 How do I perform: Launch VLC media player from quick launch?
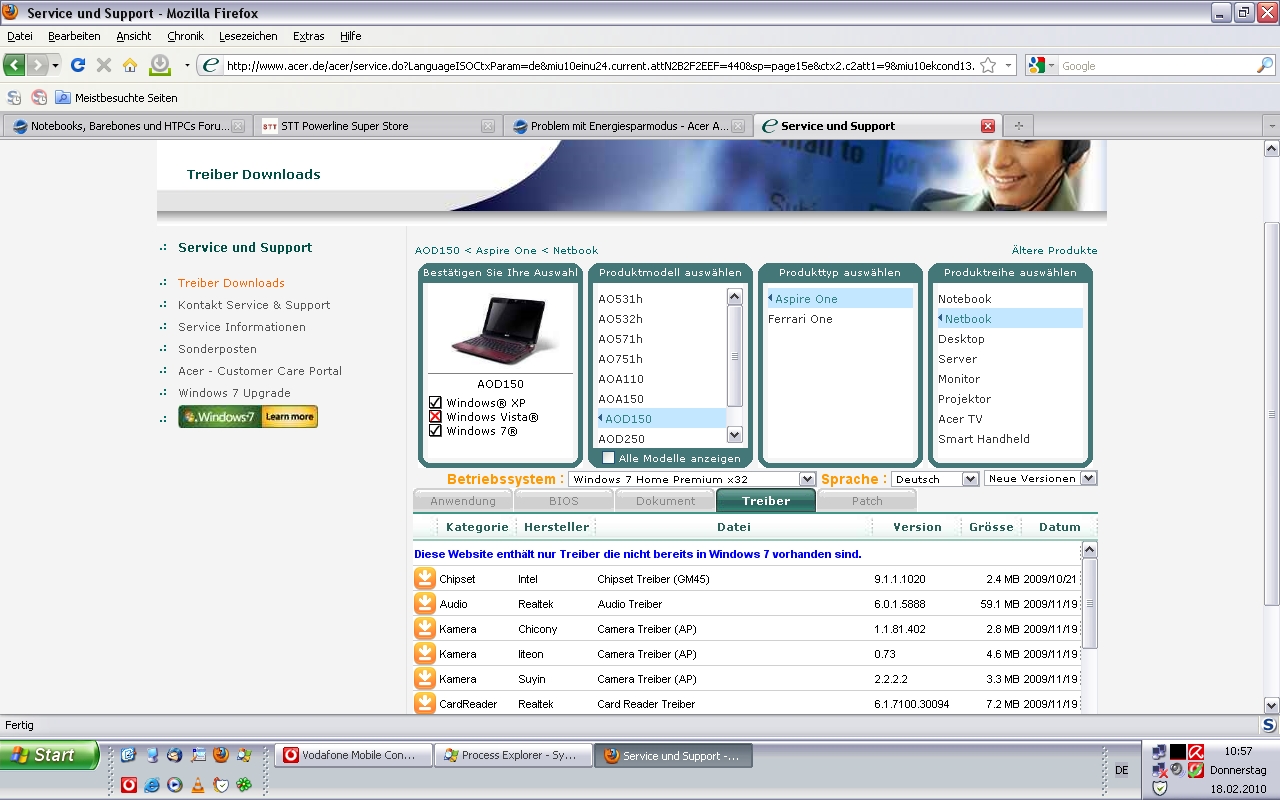pos(198,785)
